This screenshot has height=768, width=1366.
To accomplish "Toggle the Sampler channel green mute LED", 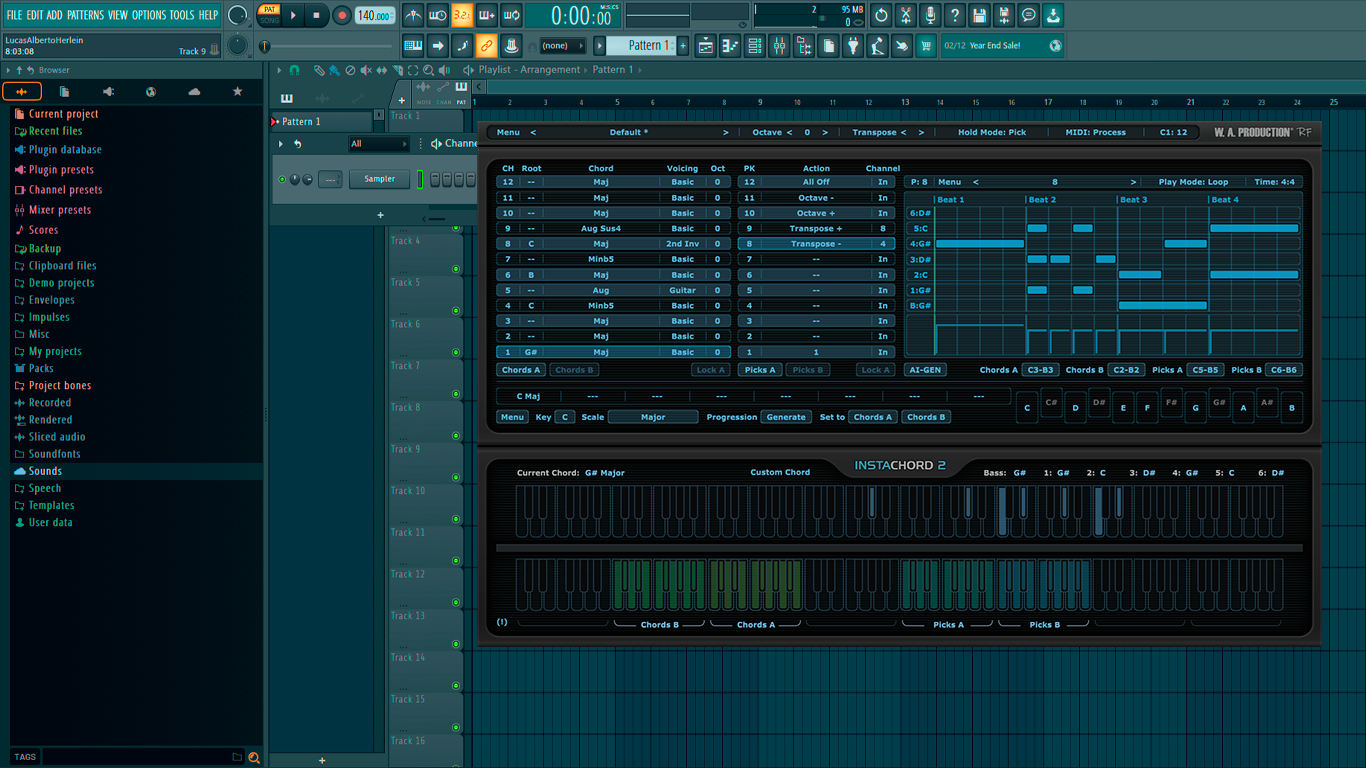I will (282, 180).
